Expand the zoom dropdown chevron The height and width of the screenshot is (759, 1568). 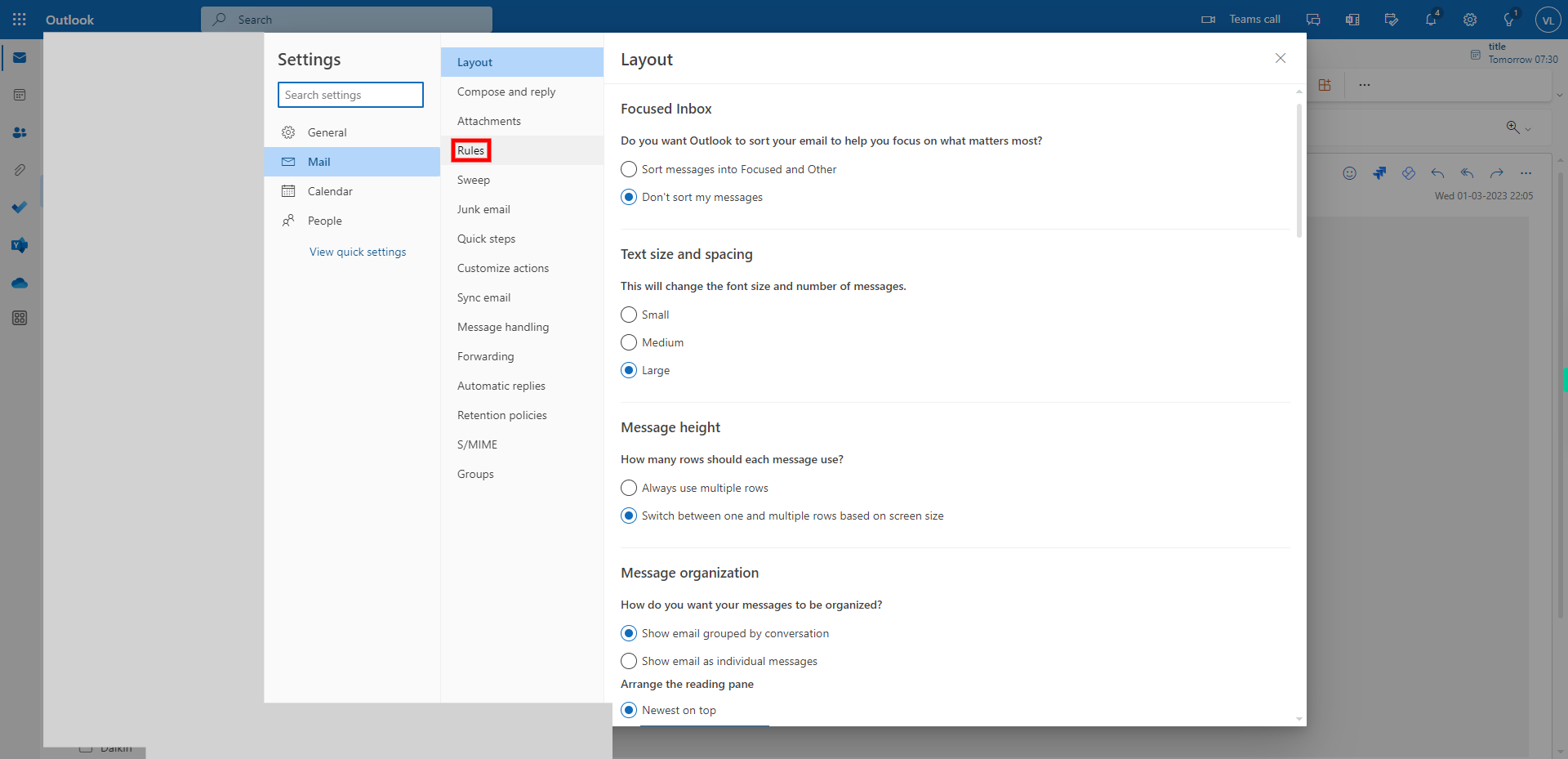(x=1528, y=129)
